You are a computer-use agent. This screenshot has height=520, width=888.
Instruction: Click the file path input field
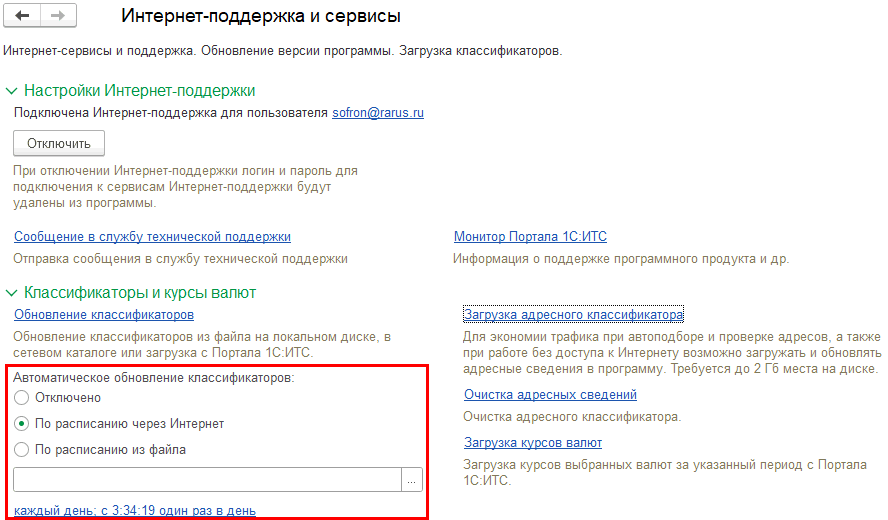206,480
